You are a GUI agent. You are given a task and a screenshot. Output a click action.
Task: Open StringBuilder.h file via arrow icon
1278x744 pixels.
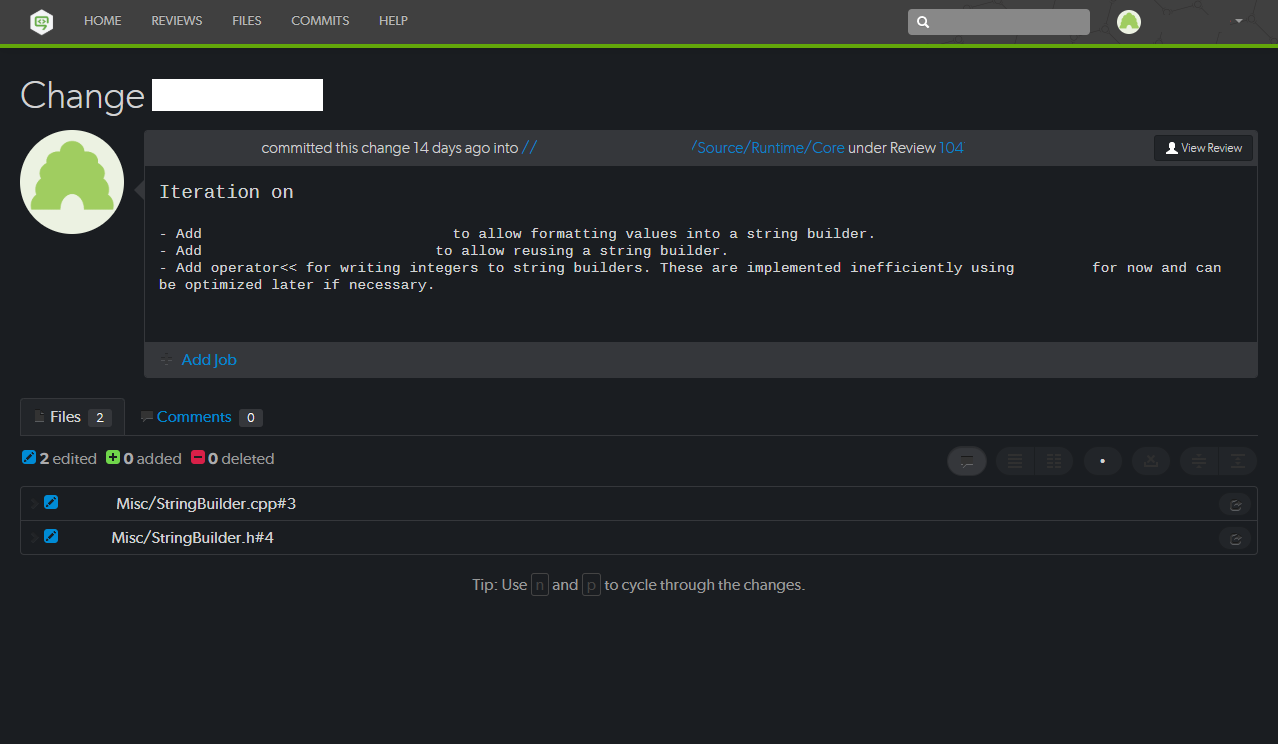click(x=1235, y=539)
